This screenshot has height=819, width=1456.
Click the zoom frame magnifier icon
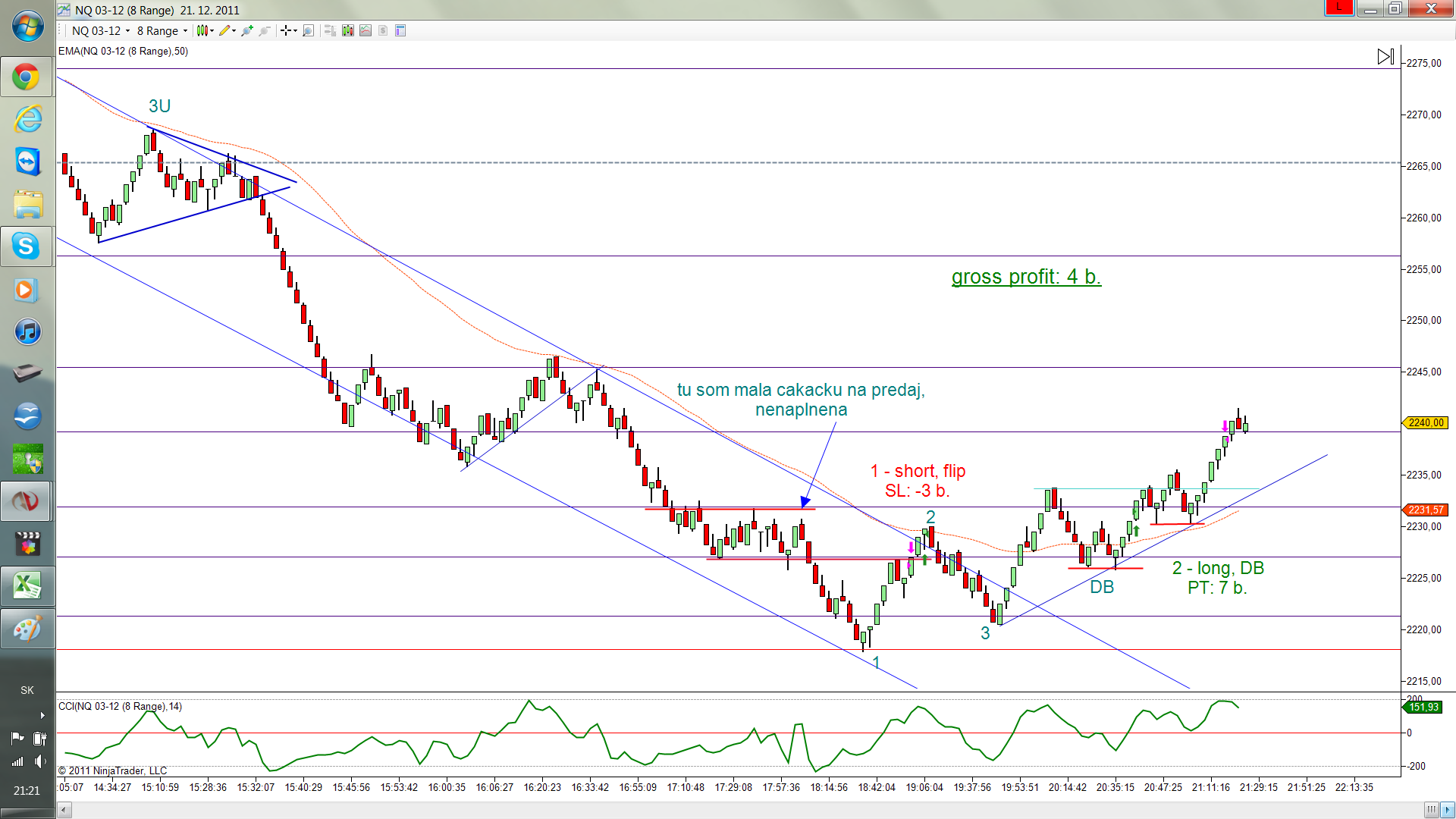coord(308,31)
